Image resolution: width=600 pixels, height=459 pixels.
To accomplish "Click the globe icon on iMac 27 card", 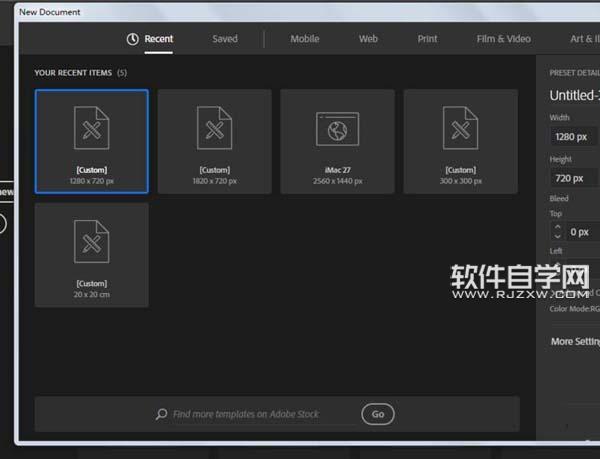I will (338, 130).
